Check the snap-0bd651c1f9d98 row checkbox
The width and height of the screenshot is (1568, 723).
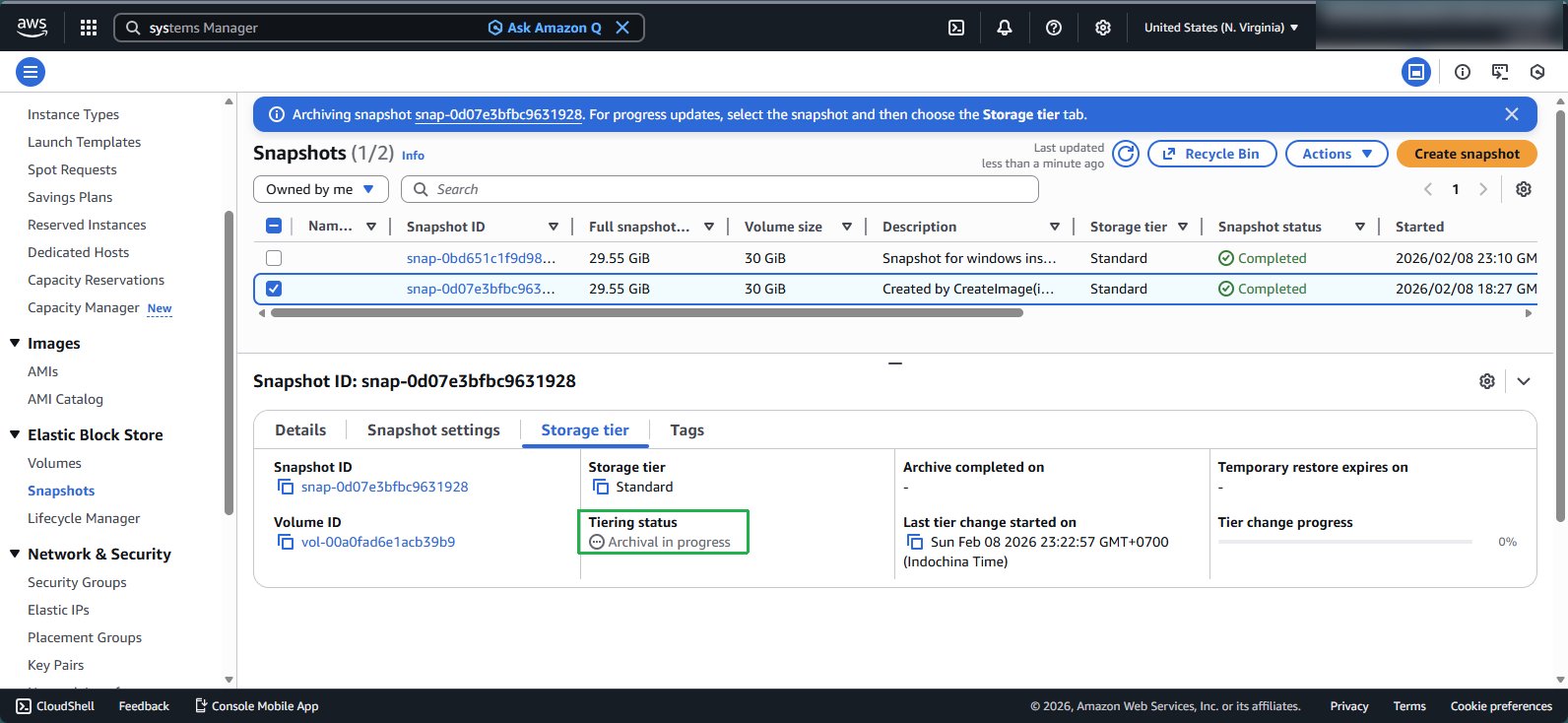coord(274,258)
